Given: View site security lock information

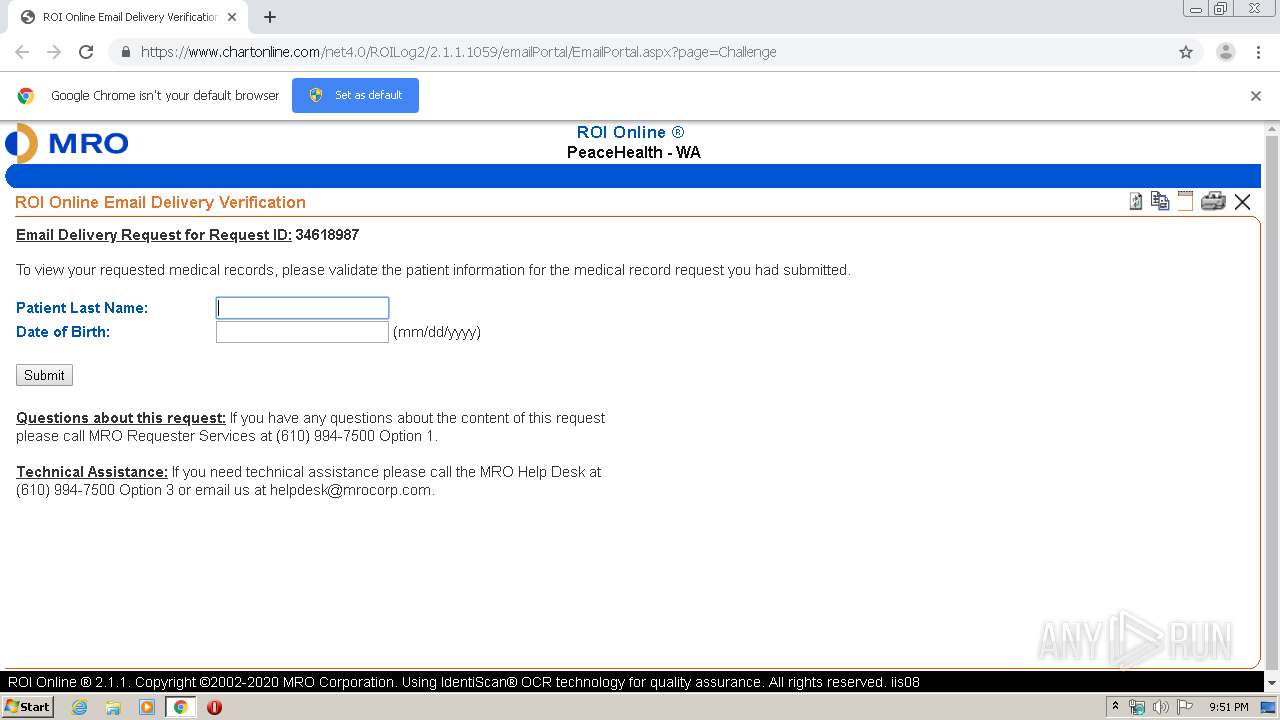Looking at the screenshot, I should point(125,52).
